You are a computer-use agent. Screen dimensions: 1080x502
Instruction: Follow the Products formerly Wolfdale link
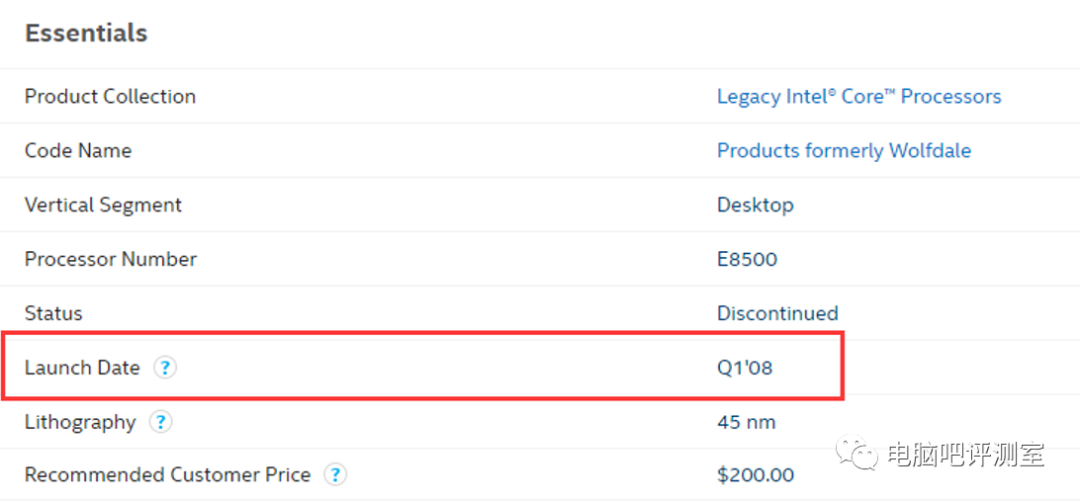point(843,151)
